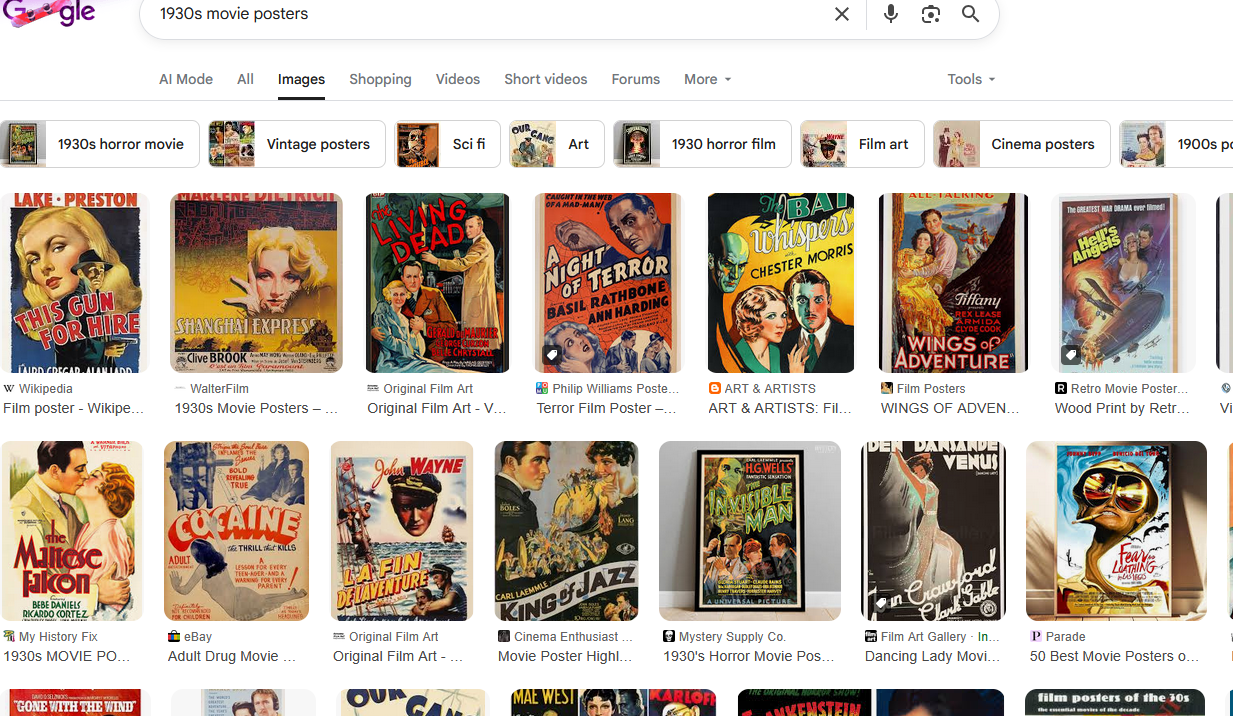Open 'Dancing Lady Movi...' result link

click(933, 656)
